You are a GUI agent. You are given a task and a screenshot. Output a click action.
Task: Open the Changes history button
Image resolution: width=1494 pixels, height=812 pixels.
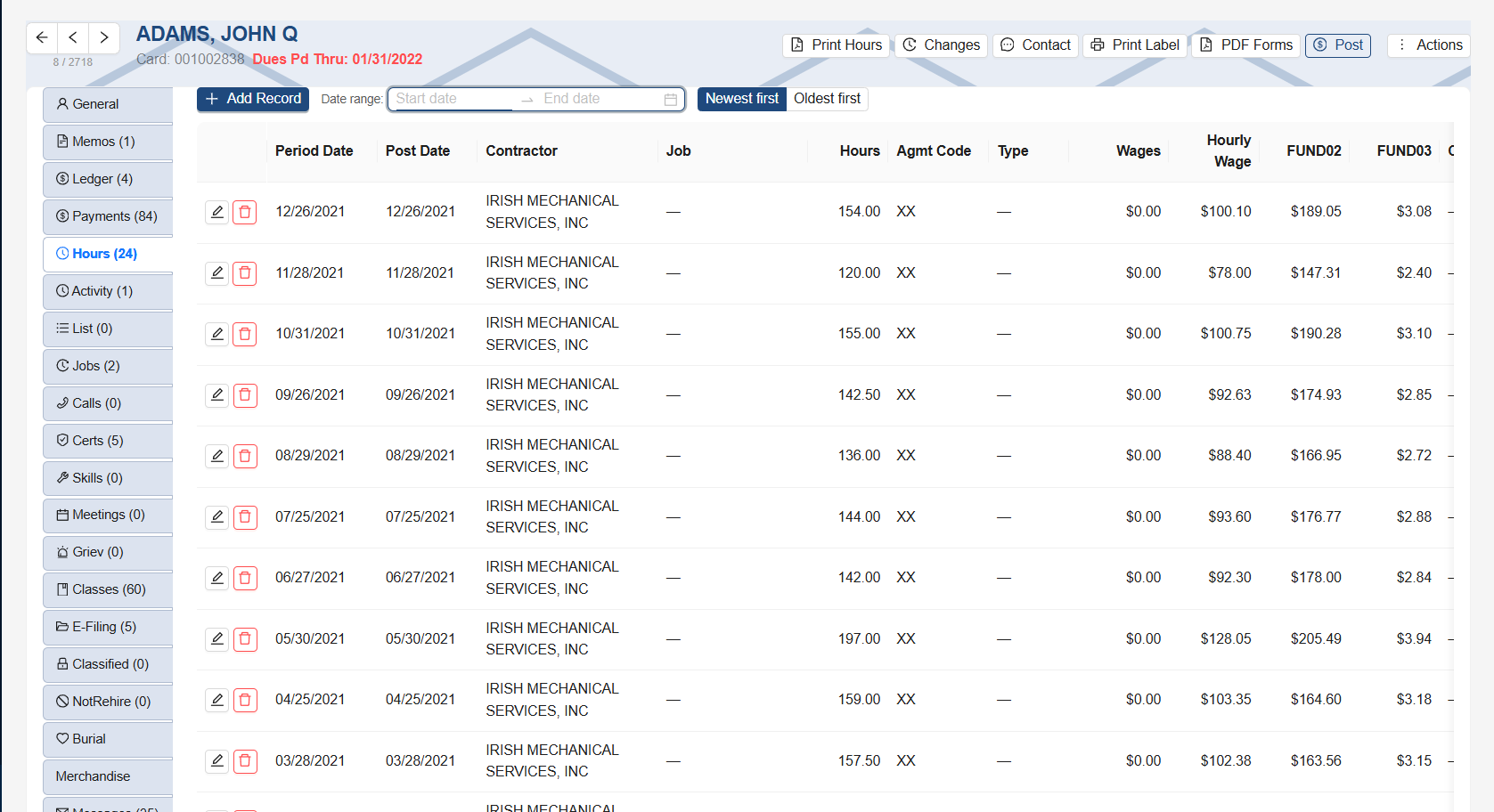click(x=941, y=45)
